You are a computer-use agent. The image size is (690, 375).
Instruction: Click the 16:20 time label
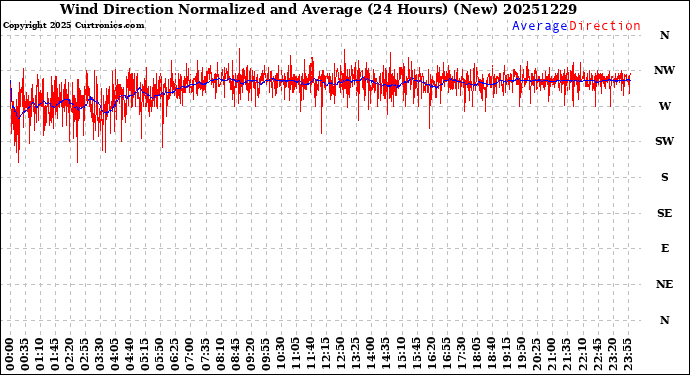pos(432,354)
